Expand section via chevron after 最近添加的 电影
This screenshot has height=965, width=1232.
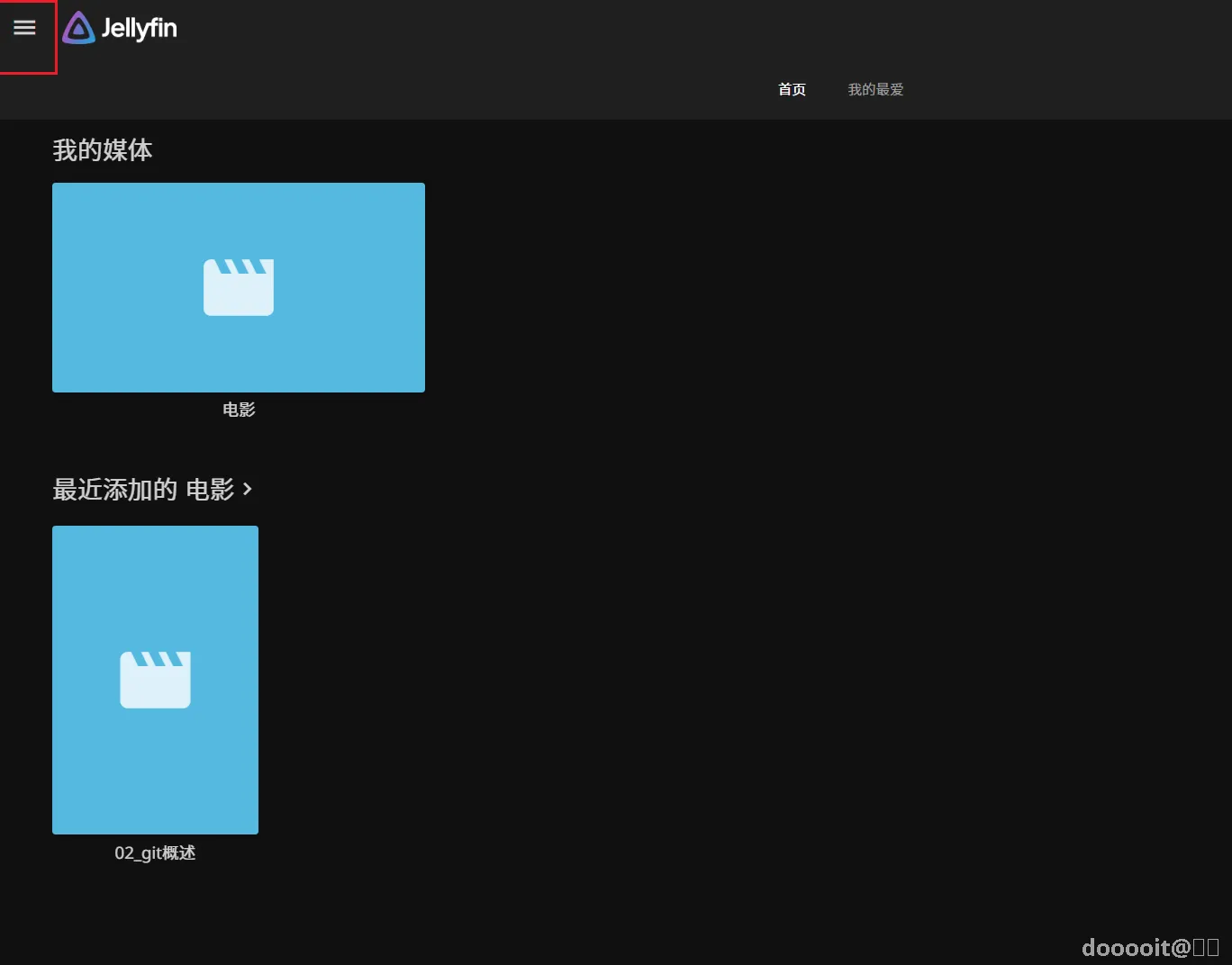247,489
